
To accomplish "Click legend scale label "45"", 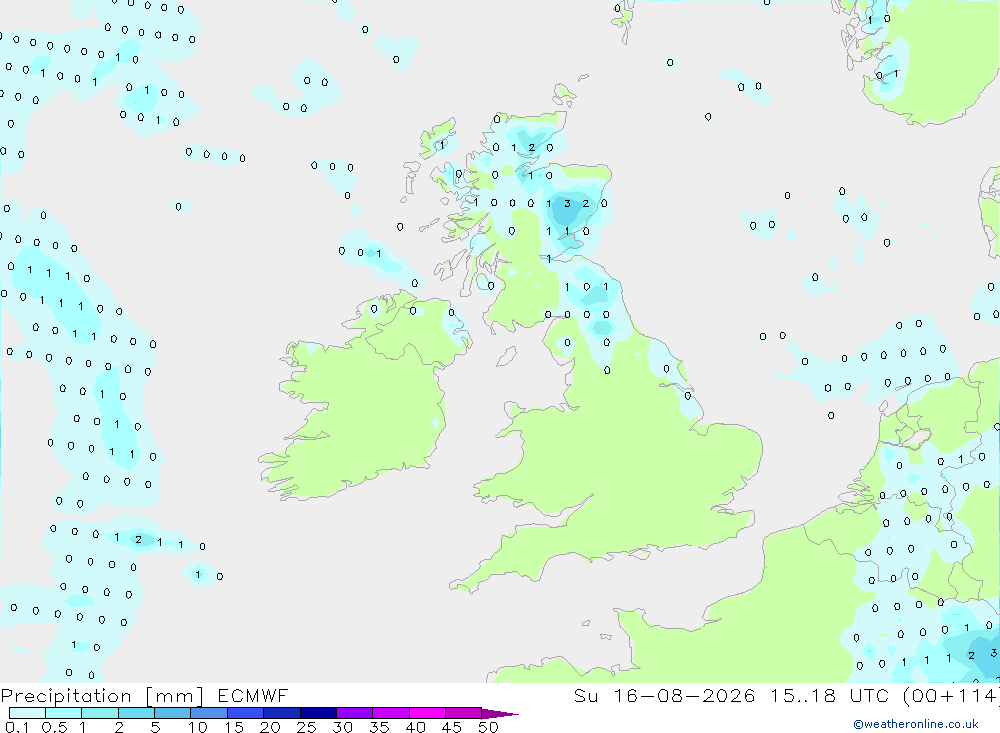I will tap(452, 727).
